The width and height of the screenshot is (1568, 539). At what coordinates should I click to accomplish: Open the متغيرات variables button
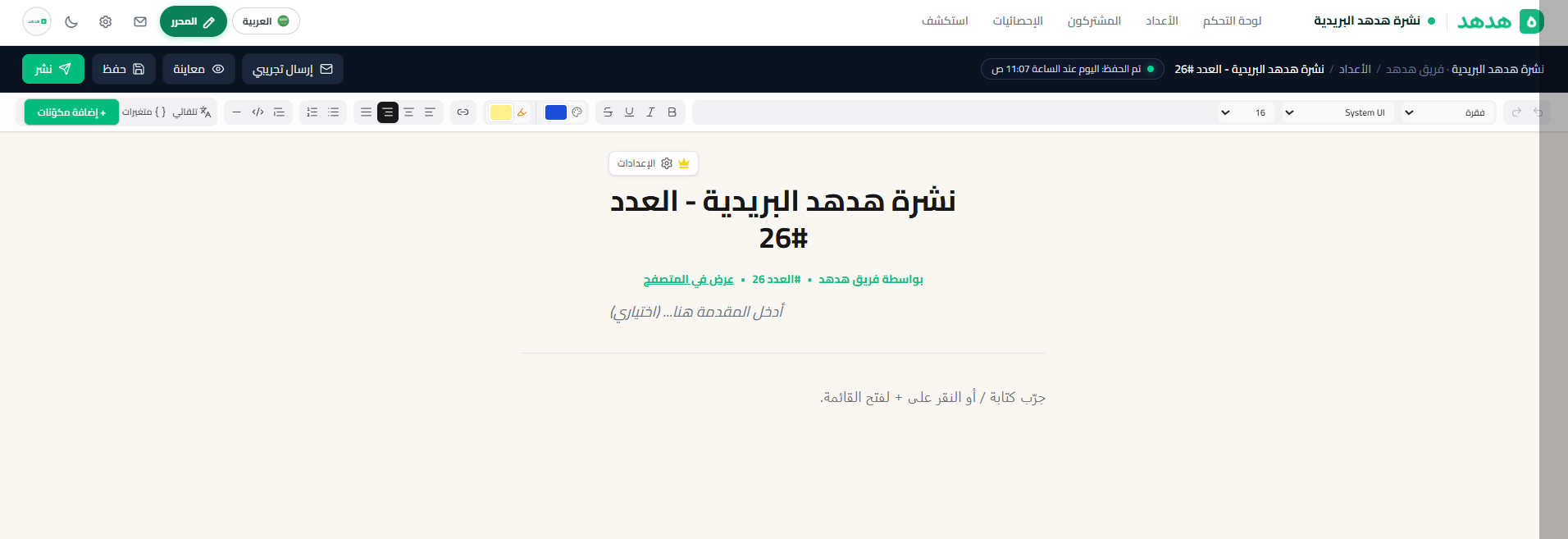coord(144,112)
